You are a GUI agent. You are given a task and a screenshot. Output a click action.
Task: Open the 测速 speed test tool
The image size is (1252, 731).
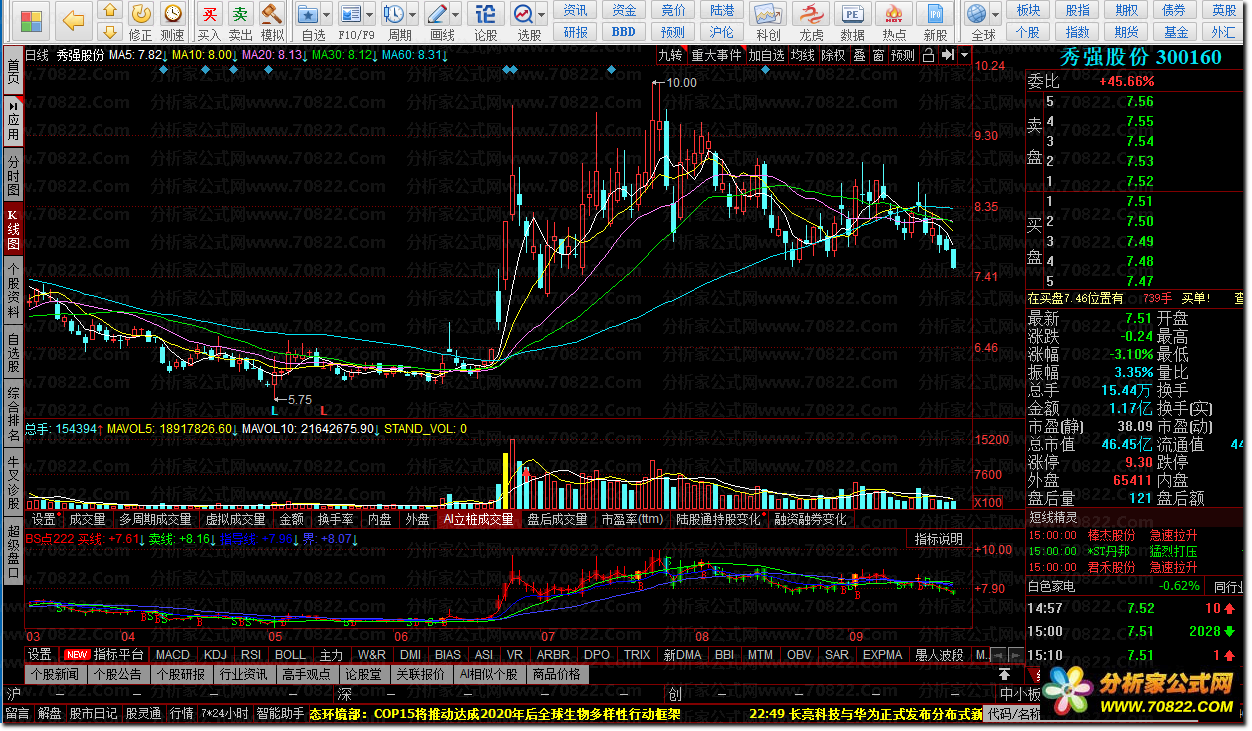pos(172,21)
